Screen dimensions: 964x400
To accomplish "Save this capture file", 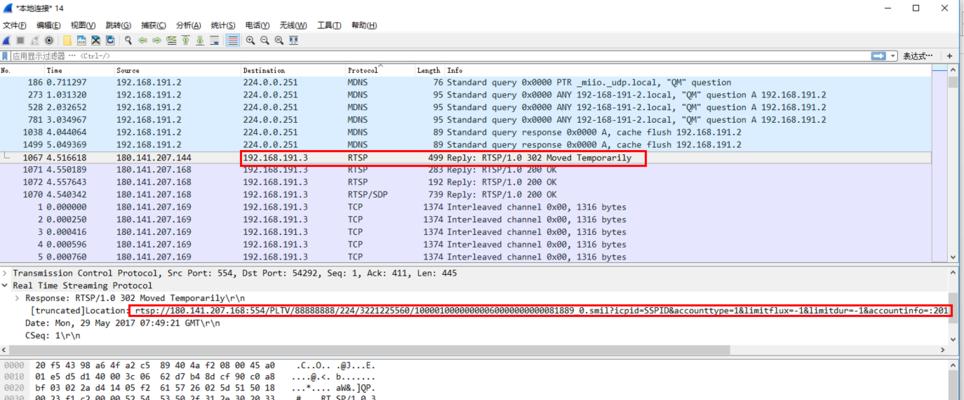I will pyautogui.click(x=81, y=41).
